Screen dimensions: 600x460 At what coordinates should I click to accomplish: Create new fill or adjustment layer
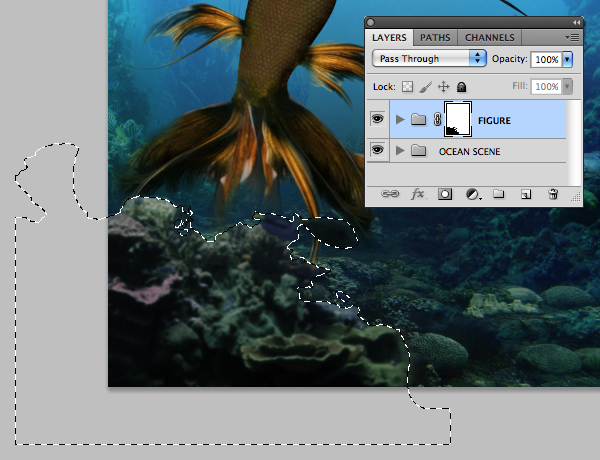click(x=473, y=194)
